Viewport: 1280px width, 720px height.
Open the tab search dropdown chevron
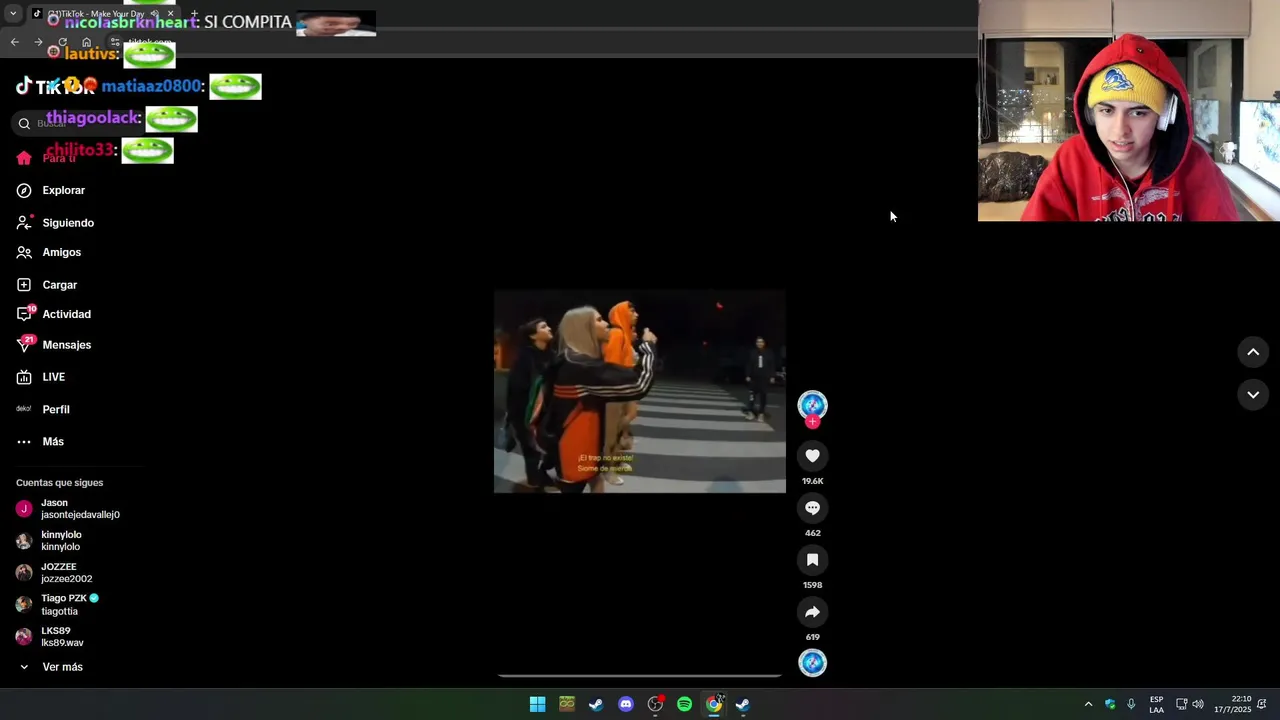point(13,13)
